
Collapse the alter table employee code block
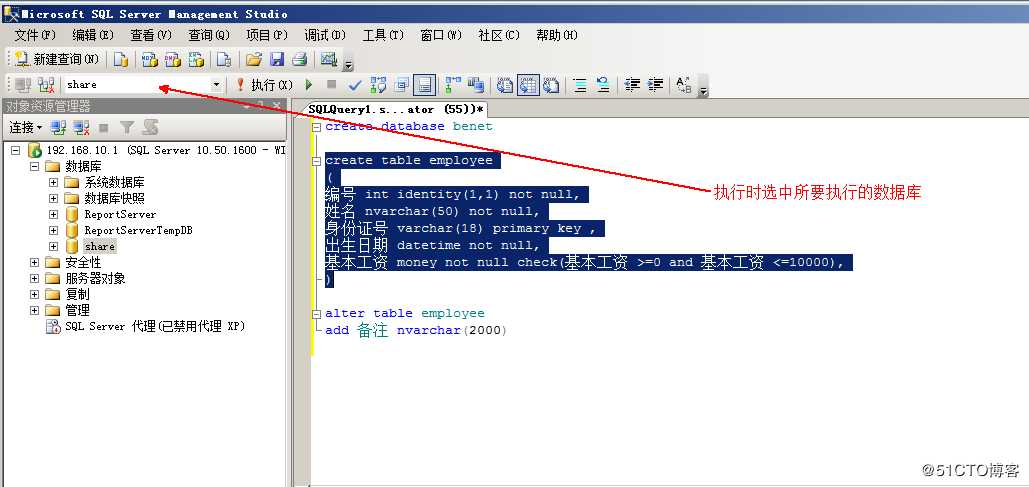pos(317,314)
